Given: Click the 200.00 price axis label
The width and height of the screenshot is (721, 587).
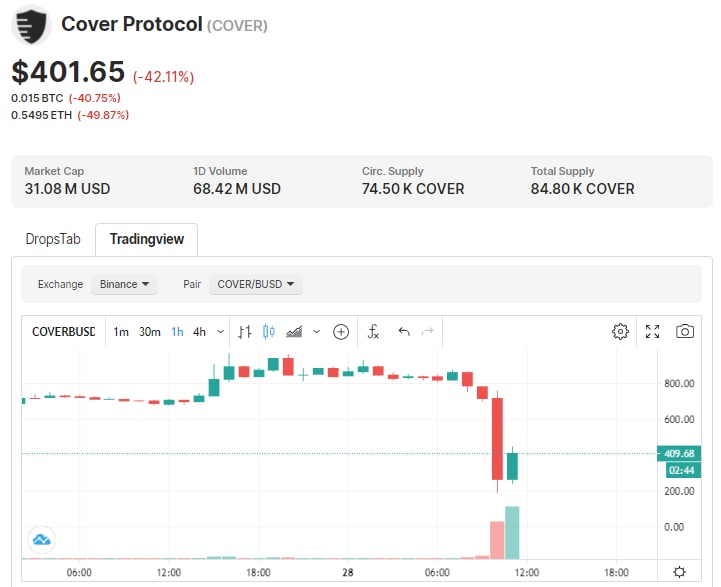Looking at the screenshot, I should [679, 491].
